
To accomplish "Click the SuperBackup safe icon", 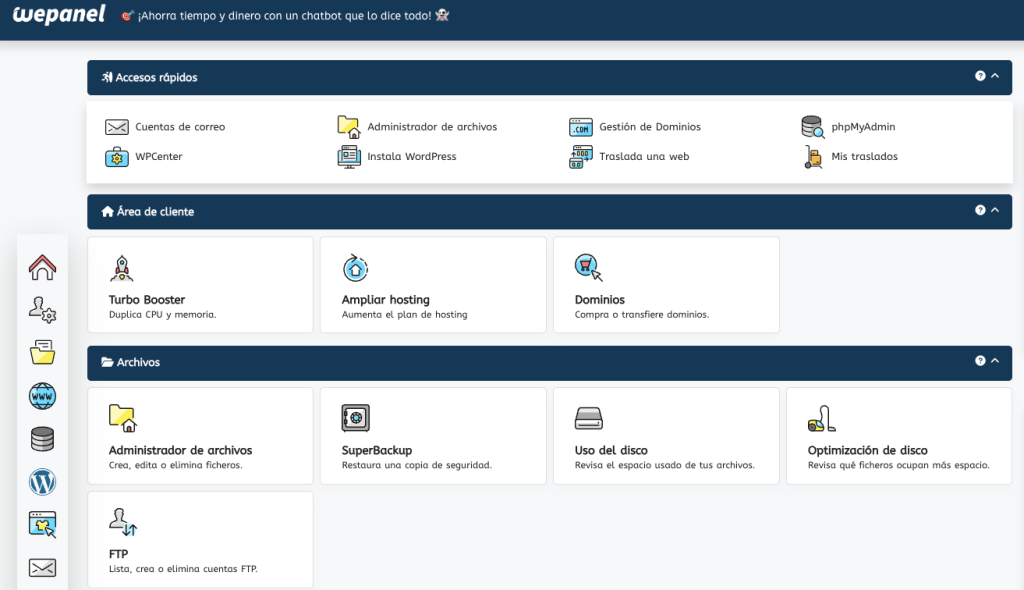I will [x=355, y=418].
